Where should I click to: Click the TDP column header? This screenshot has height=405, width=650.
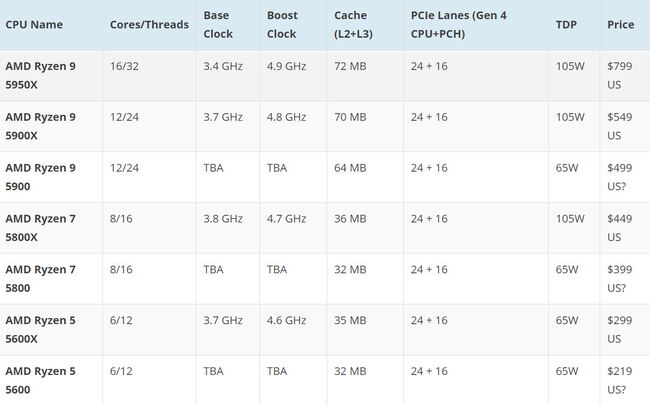click(566, 24)
